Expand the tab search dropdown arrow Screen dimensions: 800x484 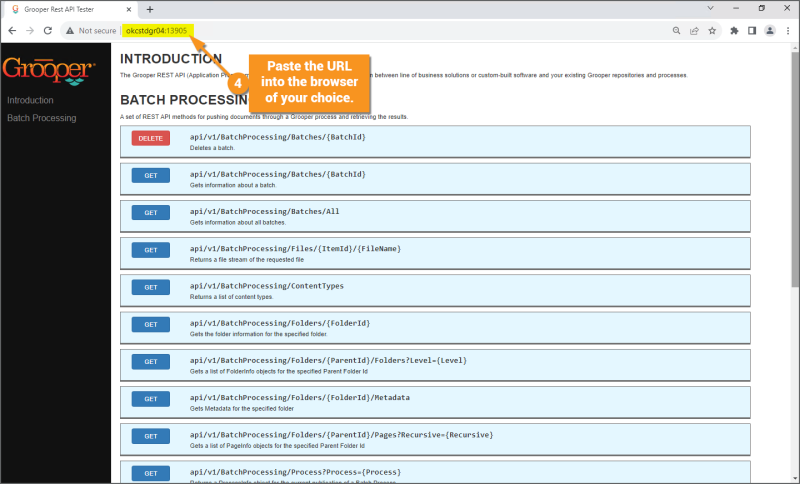click(x=710, y=8)
